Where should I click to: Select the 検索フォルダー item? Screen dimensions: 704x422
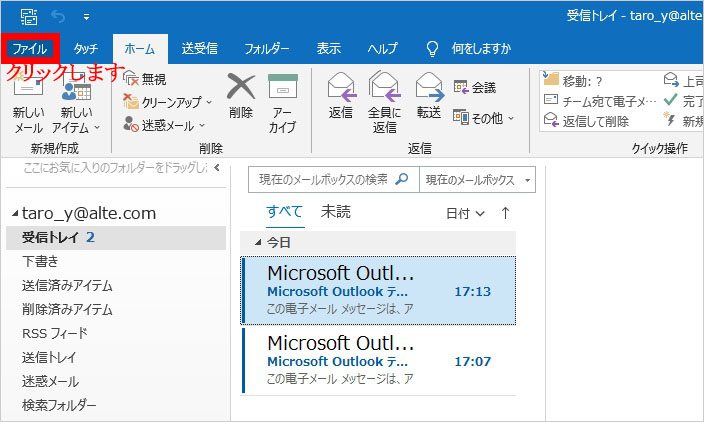[59, 405]
